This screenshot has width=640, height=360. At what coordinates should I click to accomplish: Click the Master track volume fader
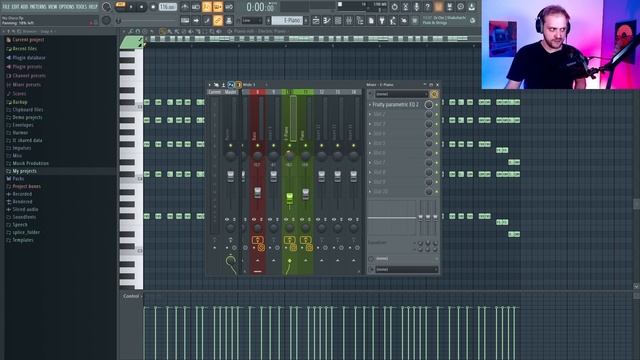coord(231,176)
